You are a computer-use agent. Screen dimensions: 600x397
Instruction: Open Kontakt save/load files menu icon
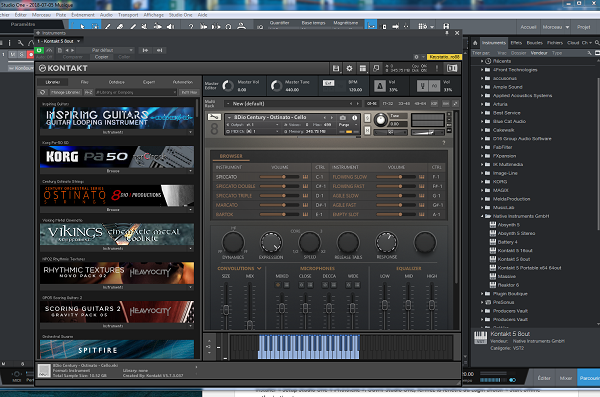336,69
